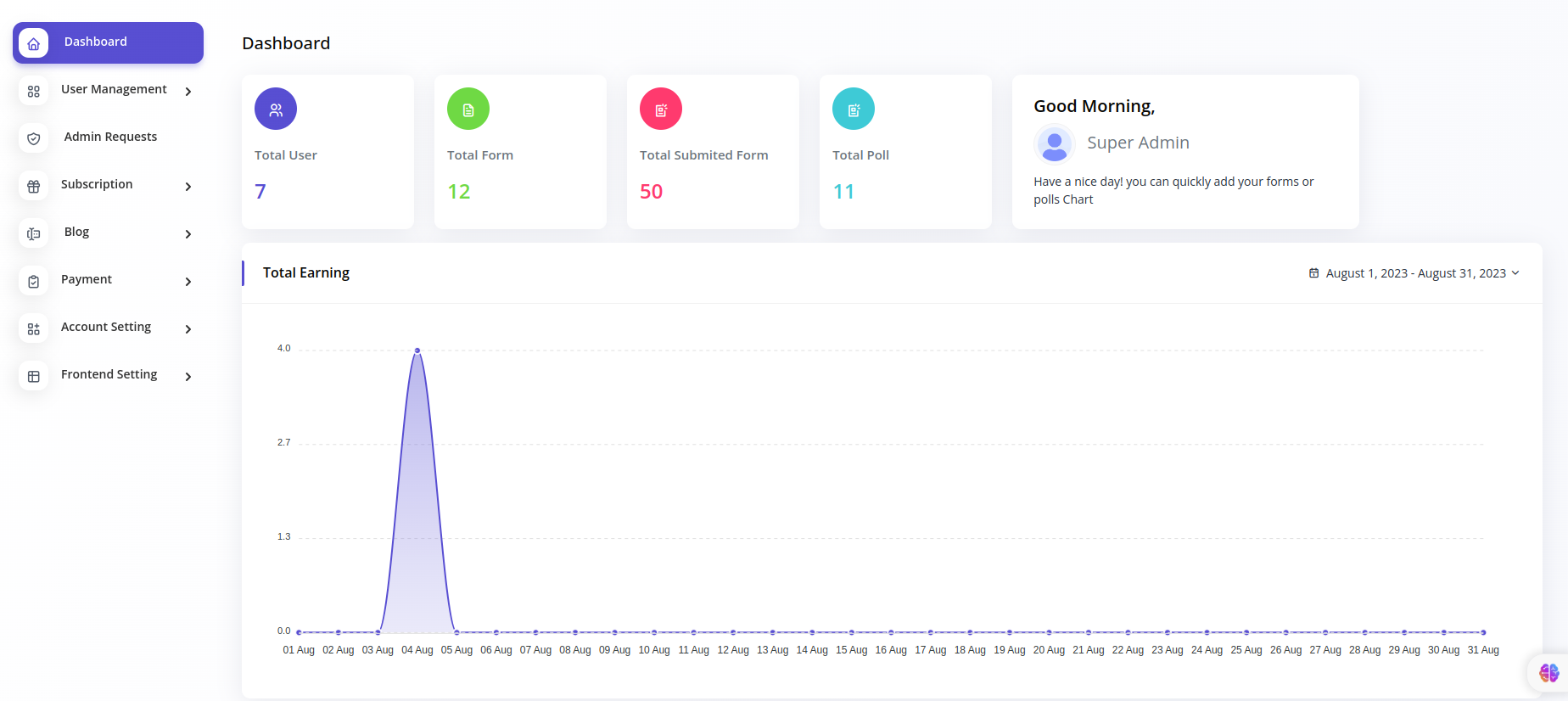The width and height of the screenshot is (1568, 701).
Task: Open the Subscription menu
Action: point(108,185)
